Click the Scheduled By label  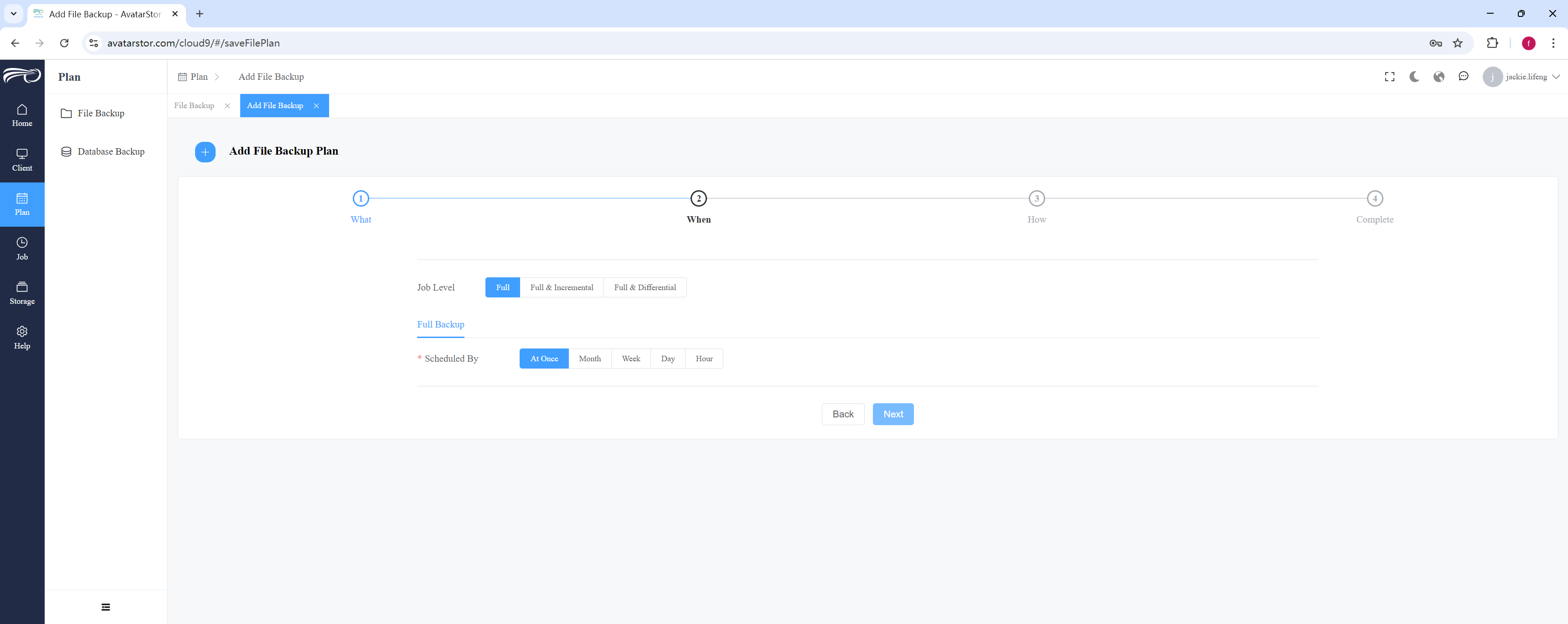click(x=451, y=359)
